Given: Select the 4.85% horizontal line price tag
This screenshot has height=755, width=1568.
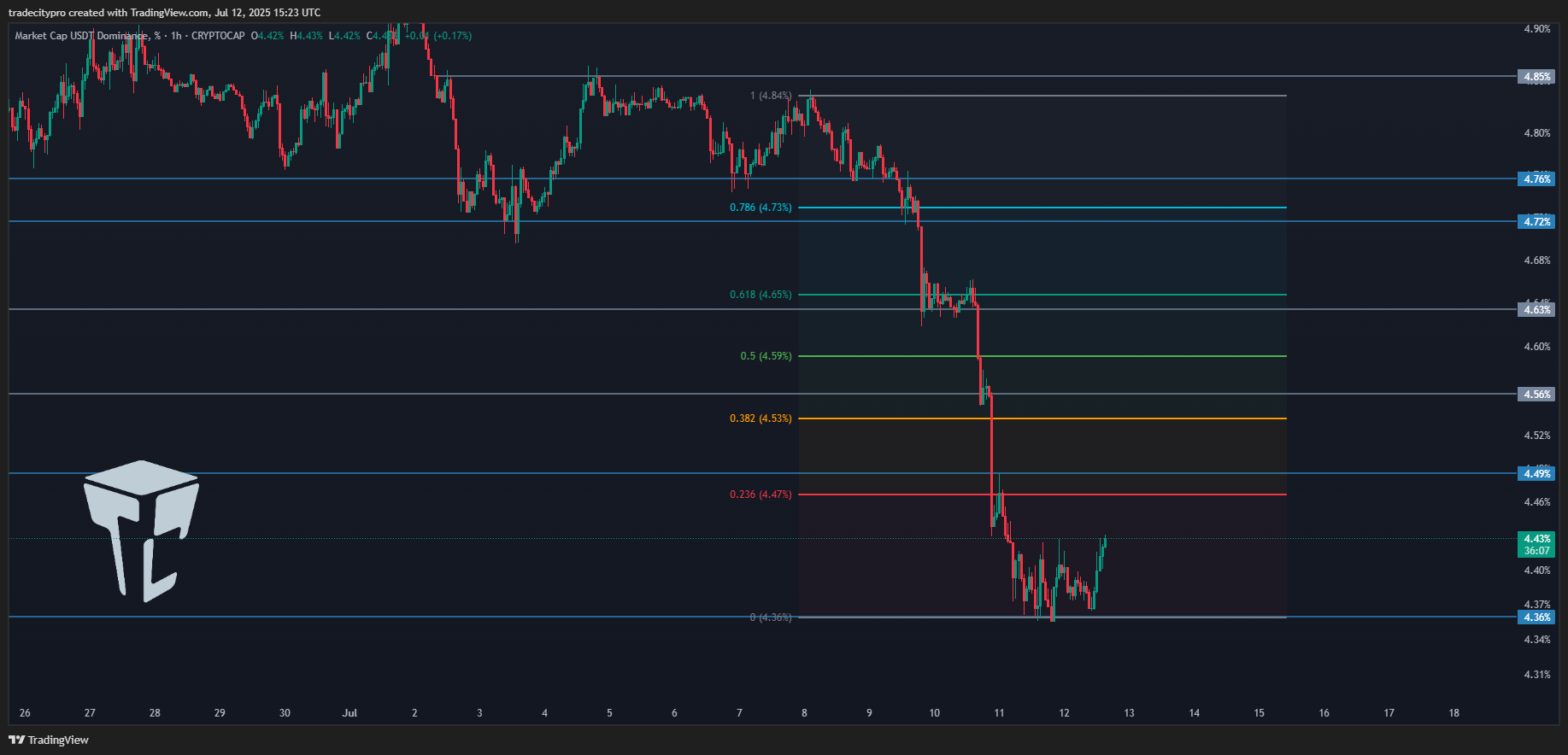Looking at the screenshot, I should [x=1536, y=77].
